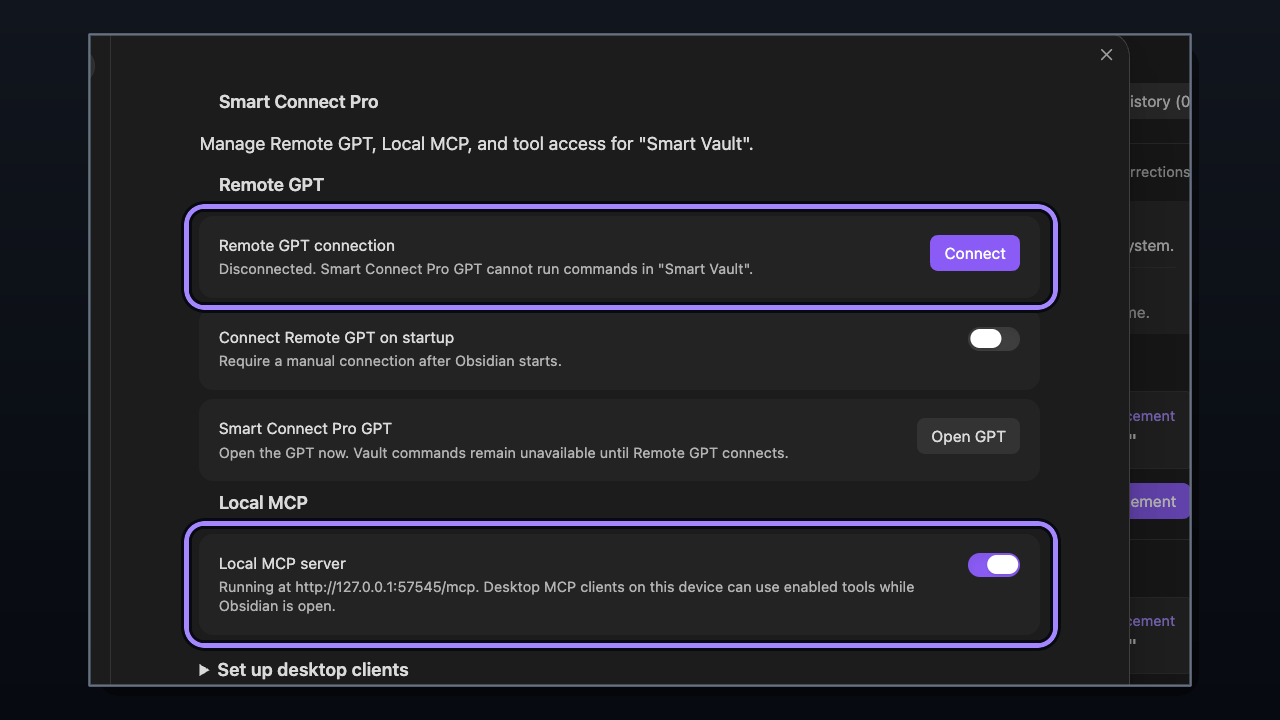Screen dimensions: 1280x720
Task: Click the Local MCP server address description
Action: pyautogui.click(x=567, y=597)
